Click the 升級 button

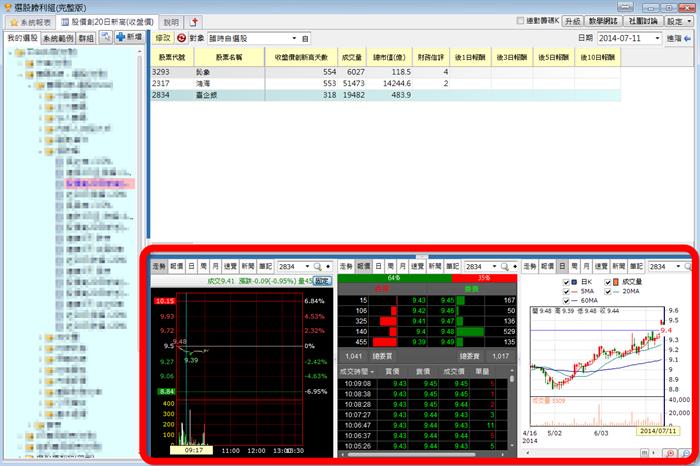[x=572, y=21]
